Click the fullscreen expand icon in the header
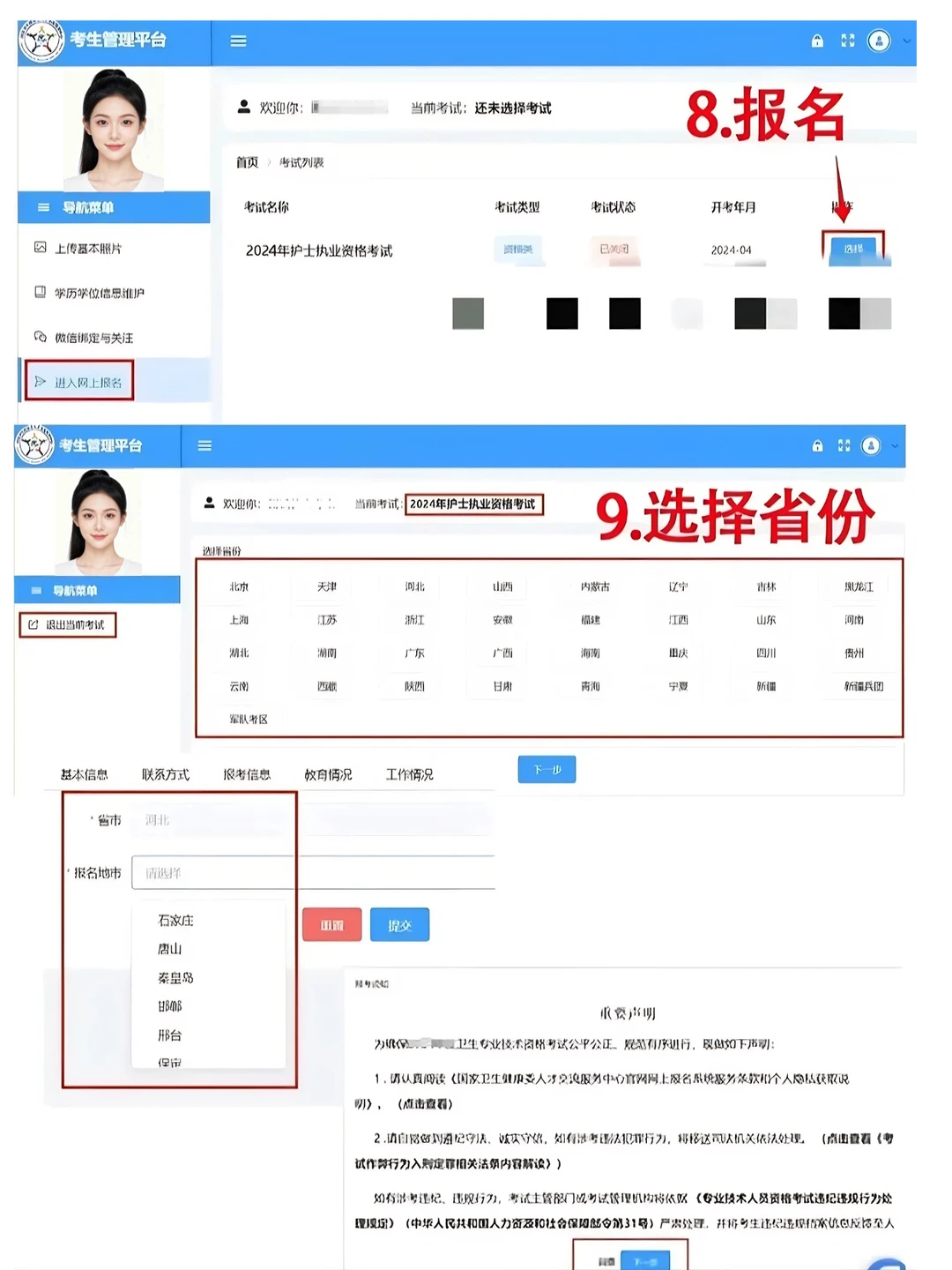 pos(847,41)
